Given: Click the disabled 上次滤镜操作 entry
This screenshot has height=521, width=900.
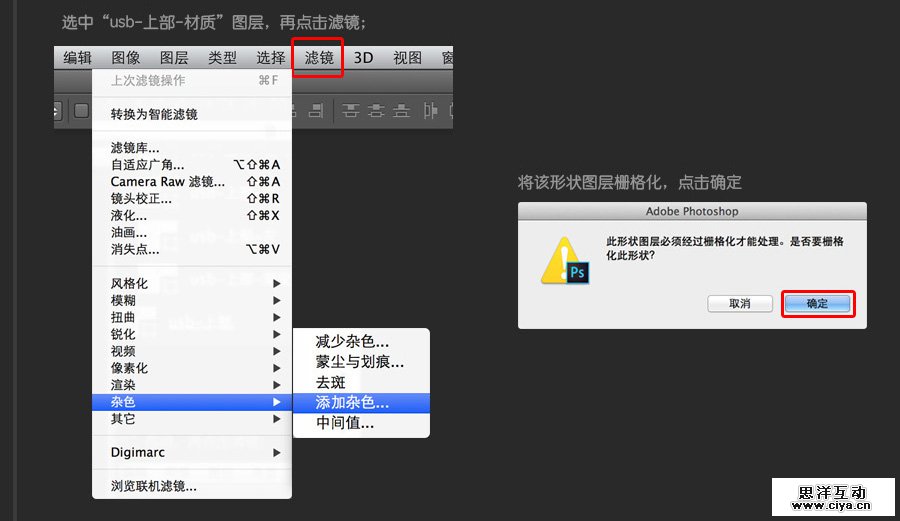Looking at the screenshot, I should (192, 80).
